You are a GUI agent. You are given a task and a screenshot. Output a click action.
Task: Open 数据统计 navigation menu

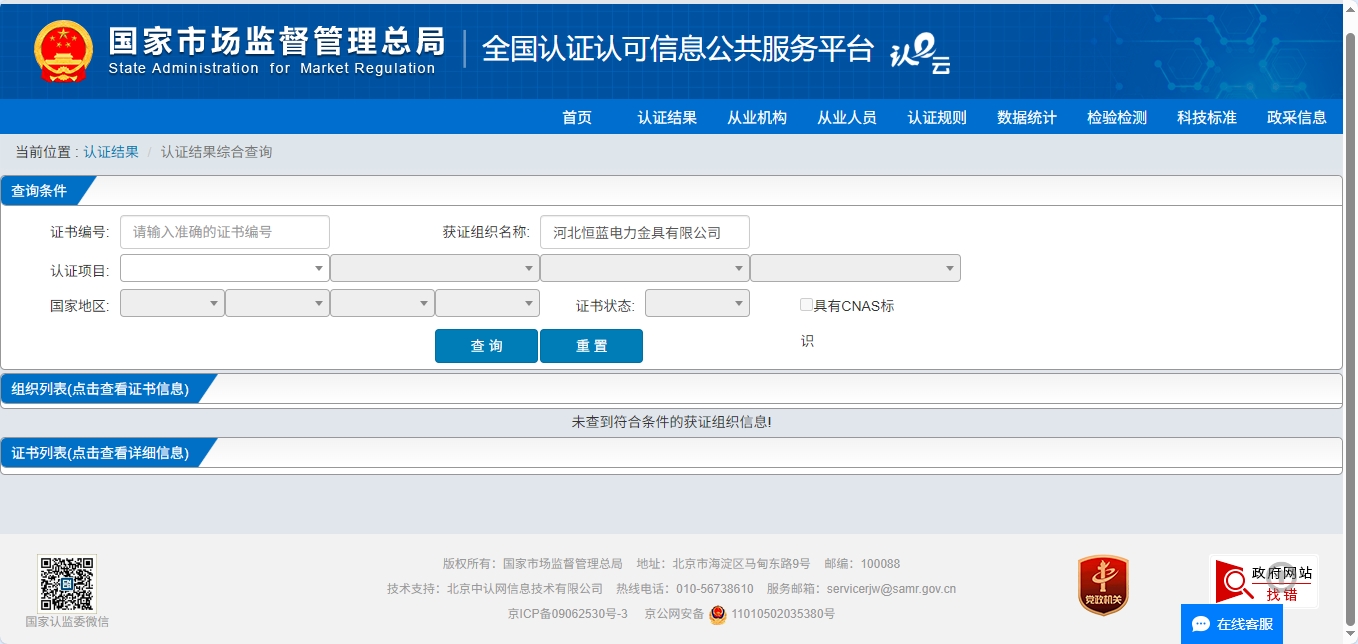pos(1027,117)
